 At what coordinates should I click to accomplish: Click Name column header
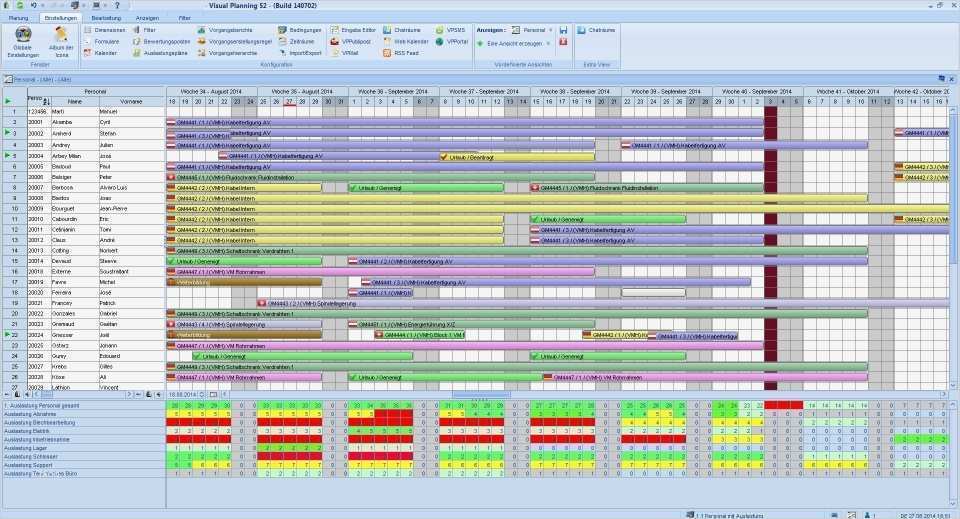pos(75,102)
